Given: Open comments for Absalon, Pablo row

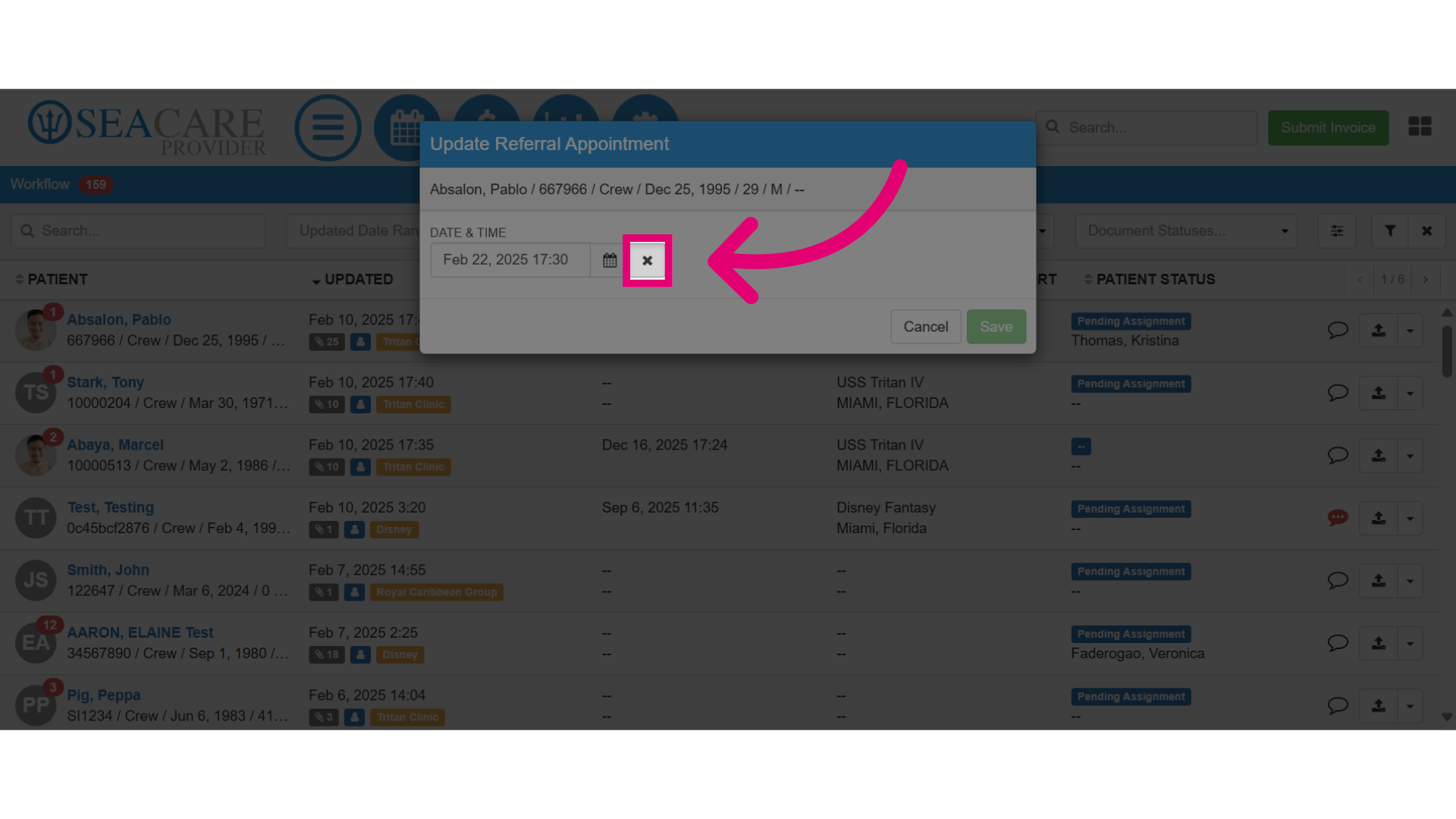Looking at the screenshot, I should pyautogui.click(x=1338, y=330).
